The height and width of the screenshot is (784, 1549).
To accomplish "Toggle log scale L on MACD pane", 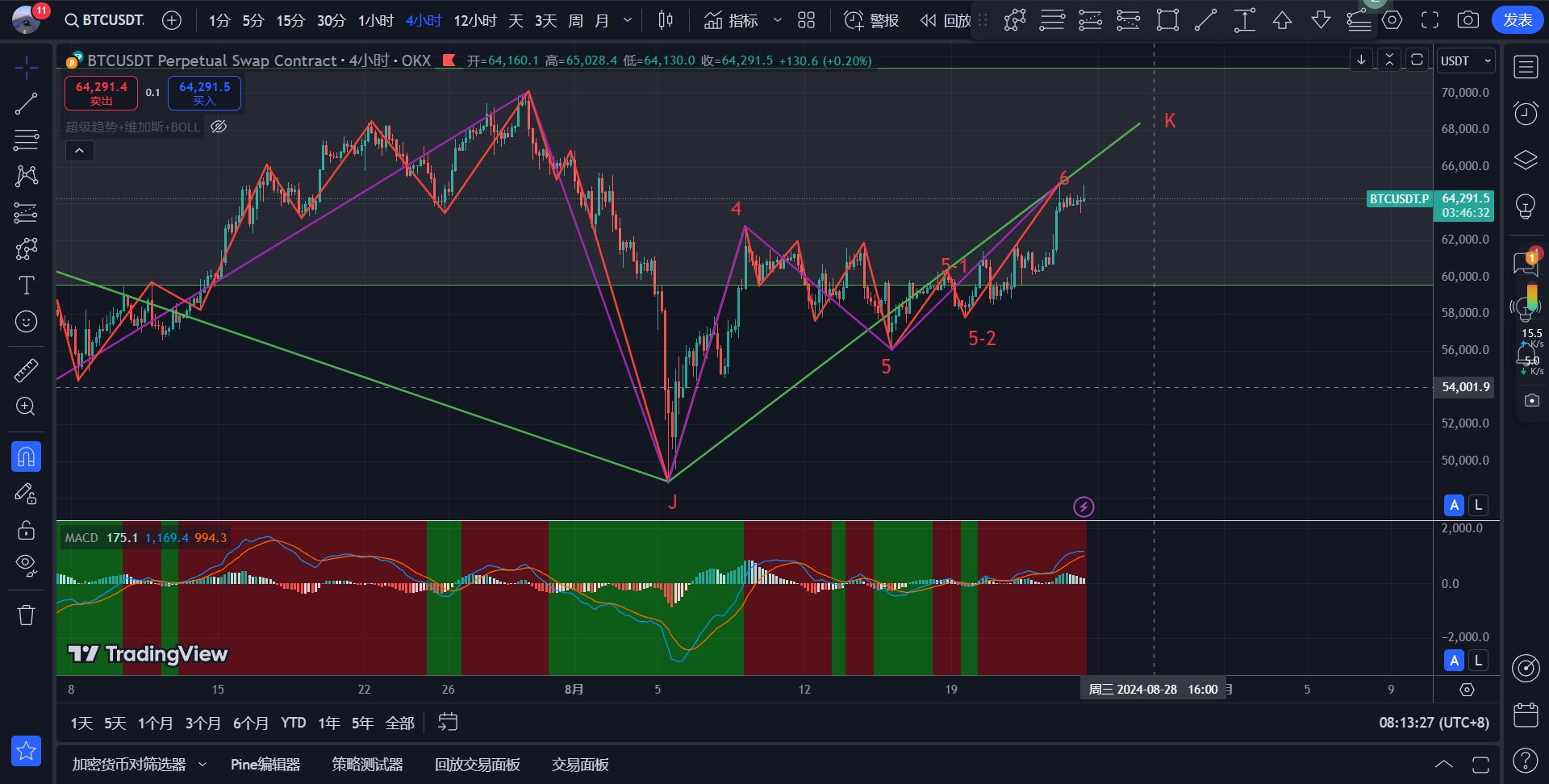I will 1478,661.
